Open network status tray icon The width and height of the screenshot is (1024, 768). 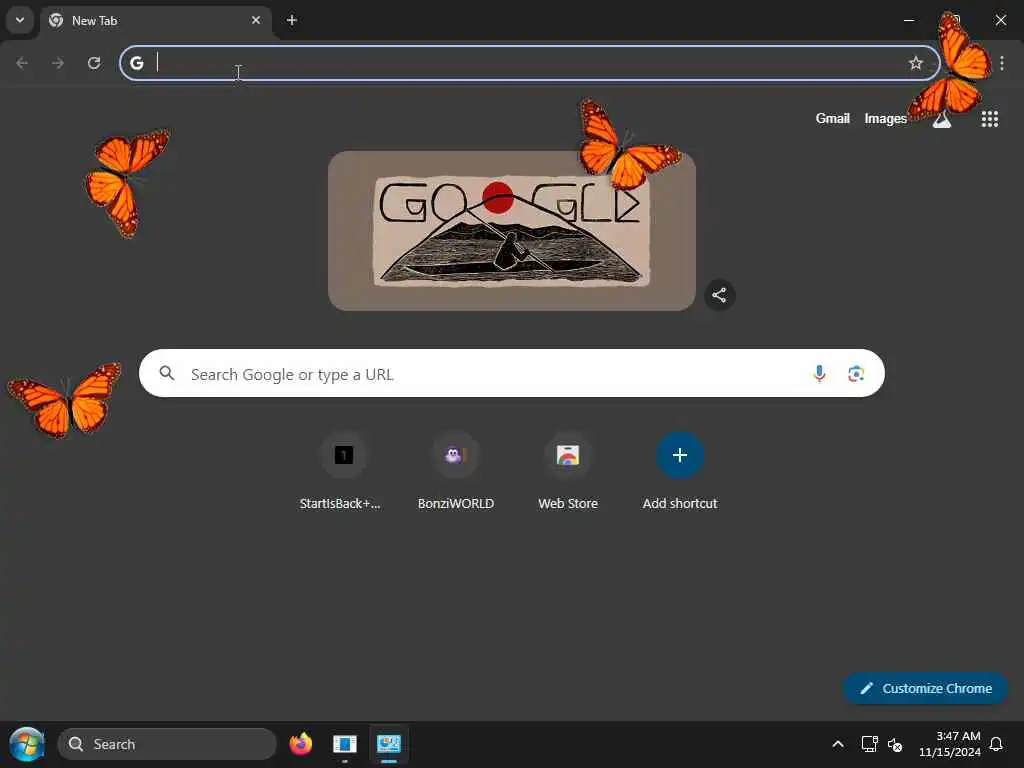click(x=869, y=744)
